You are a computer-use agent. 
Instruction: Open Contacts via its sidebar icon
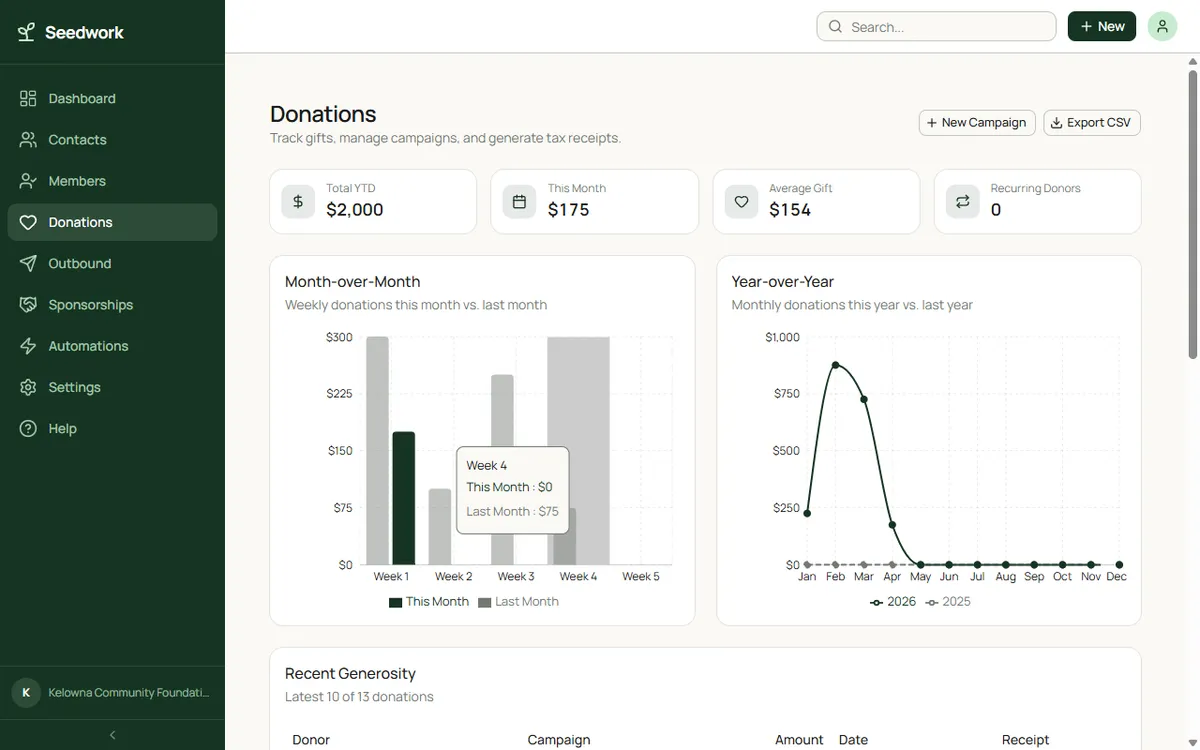[x=30, y=139]
